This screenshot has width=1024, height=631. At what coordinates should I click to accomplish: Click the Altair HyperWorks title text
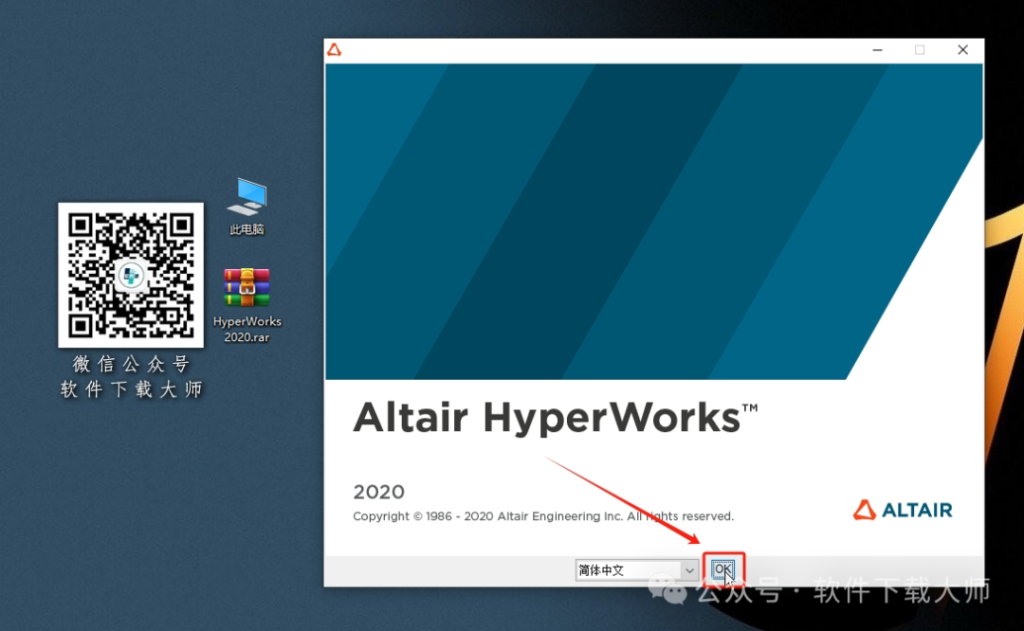(556, 417)
